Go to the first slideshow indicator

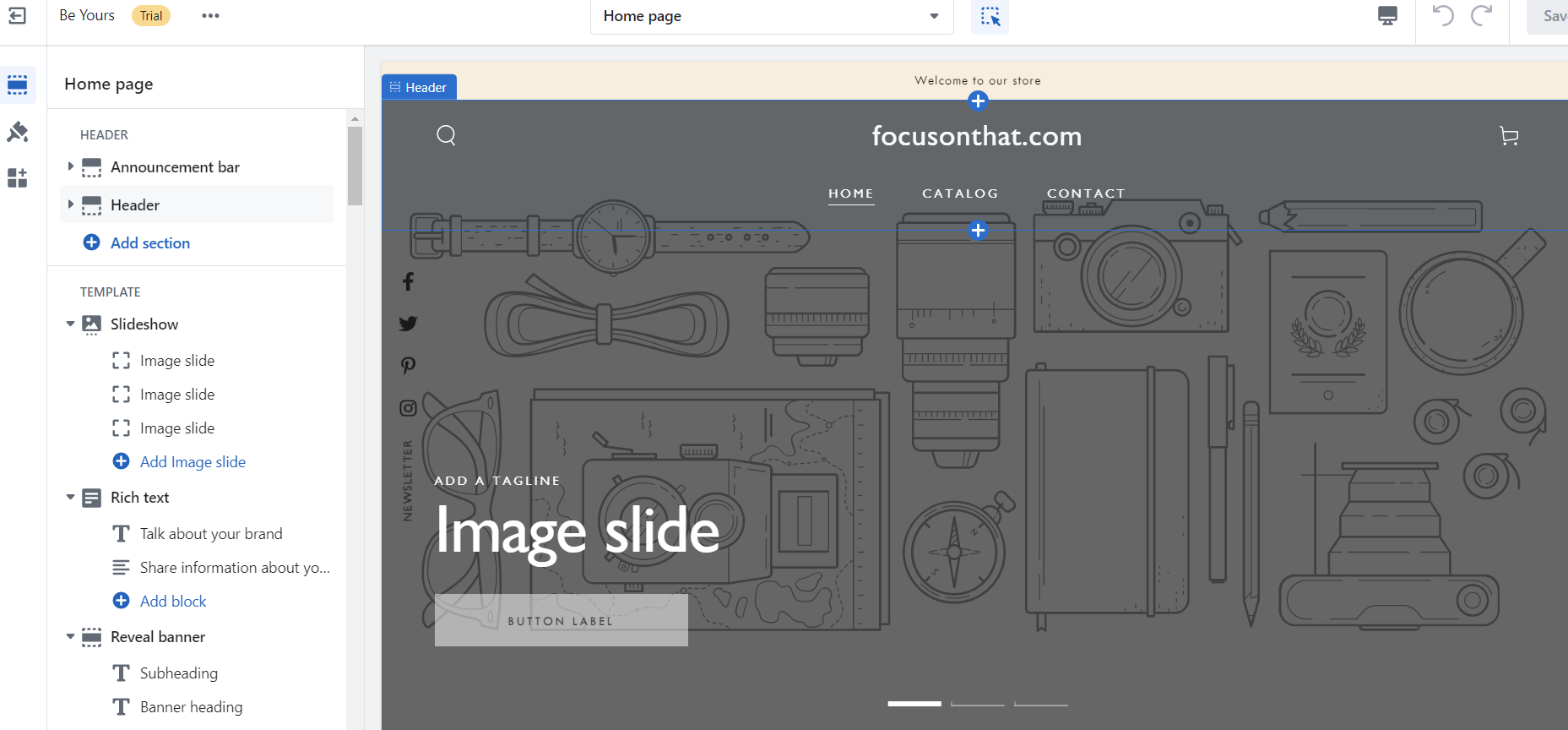914,703
